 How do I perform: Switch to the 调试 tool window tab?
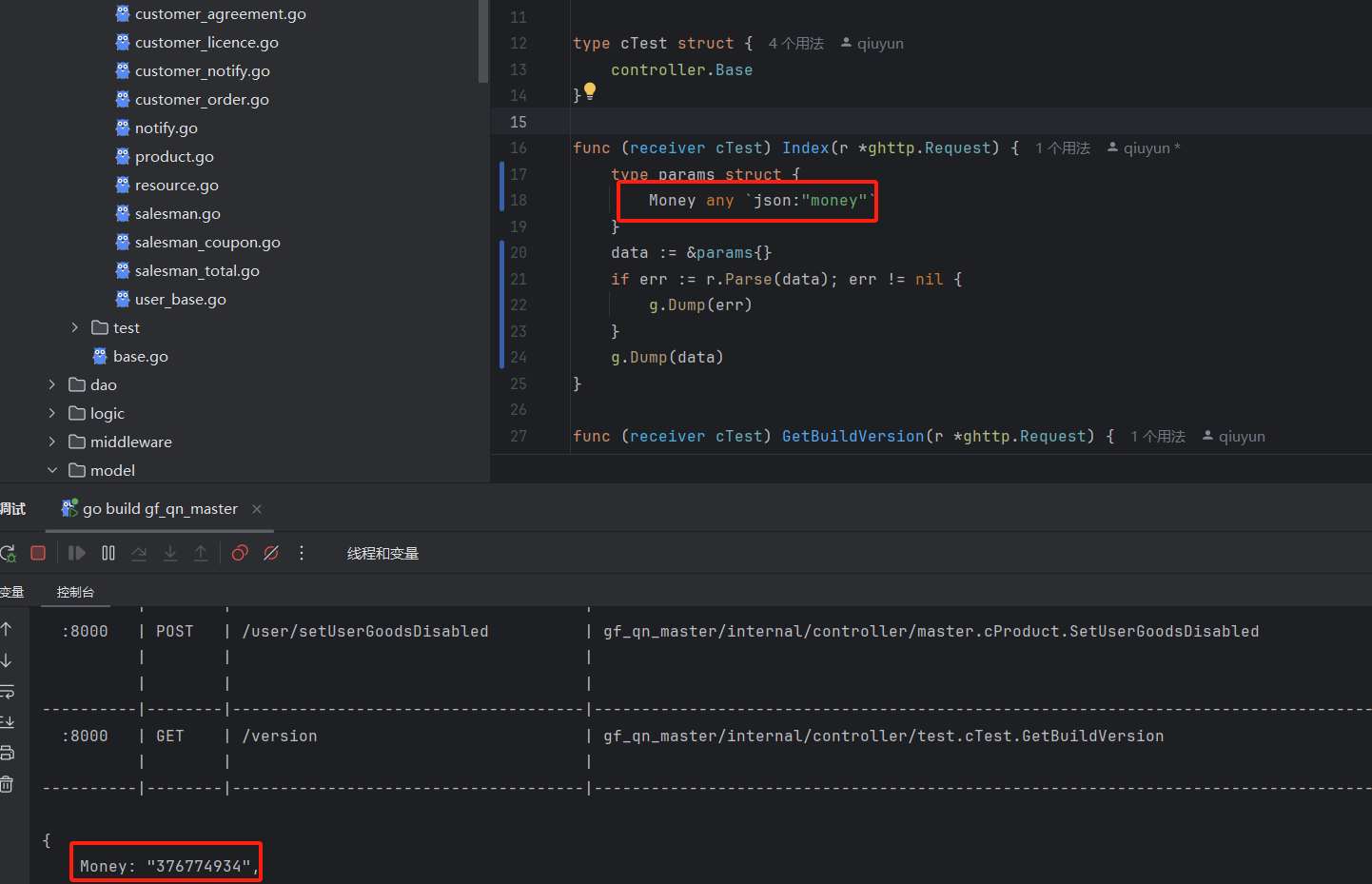coord(12,509)
